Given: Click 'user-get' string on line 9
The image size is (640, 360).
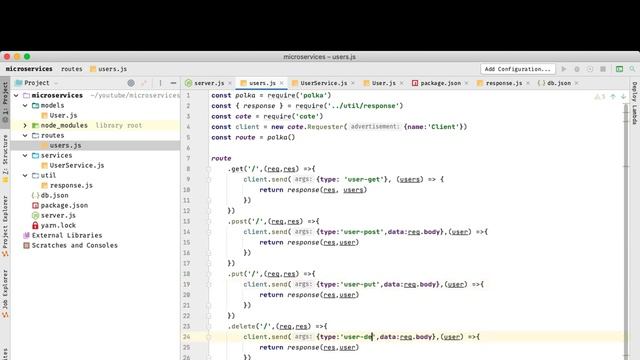Looking at the screenshot, I should tap(364, 179).
